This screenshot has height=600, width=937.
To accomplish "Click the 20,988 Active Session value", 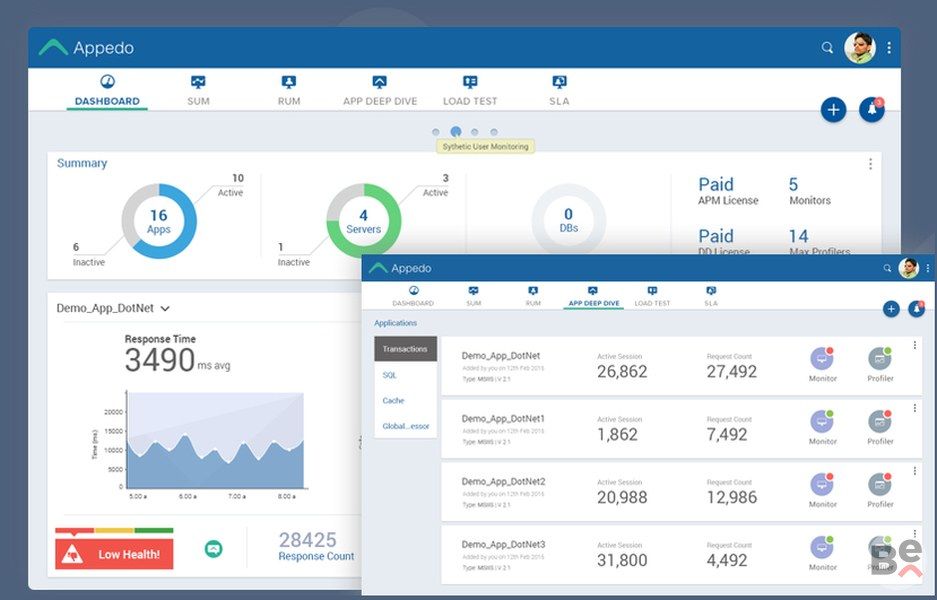I will pyautogui.click(x=622, y=497).
